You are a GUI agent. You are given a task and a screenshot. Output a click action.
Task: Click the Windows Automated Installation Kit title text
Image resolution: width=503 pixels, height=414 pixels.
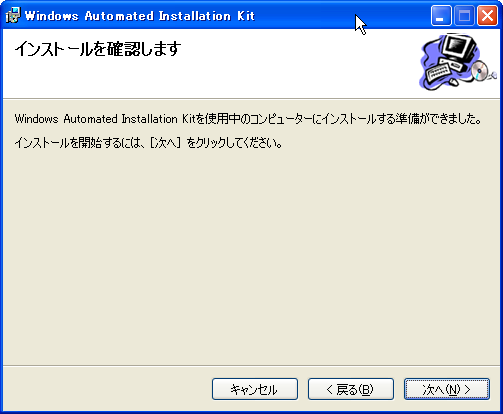pos(140,16)
